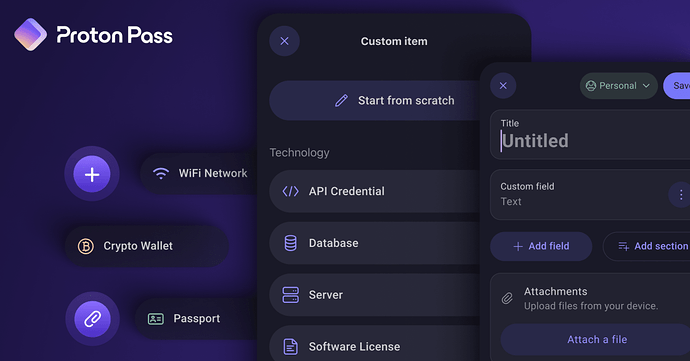Click the purple paperclip circle icon
This screenshot has height=361, width=690.
click(x=92, y=319)
